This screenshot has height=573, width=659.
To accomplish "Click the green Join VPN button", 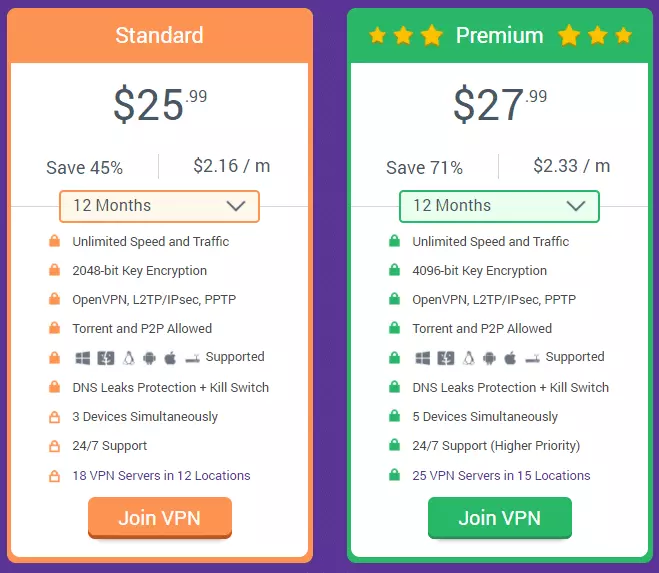I will click(500, 518).
